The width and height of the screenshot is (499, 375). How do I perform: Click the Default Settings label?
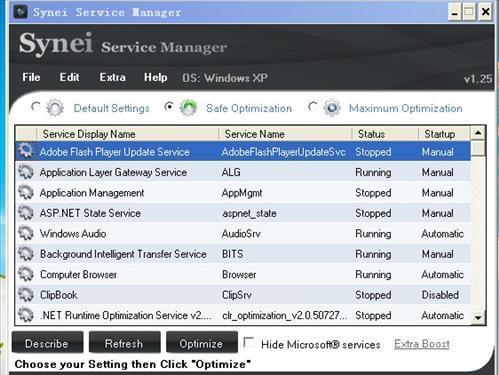coord(112,108)
